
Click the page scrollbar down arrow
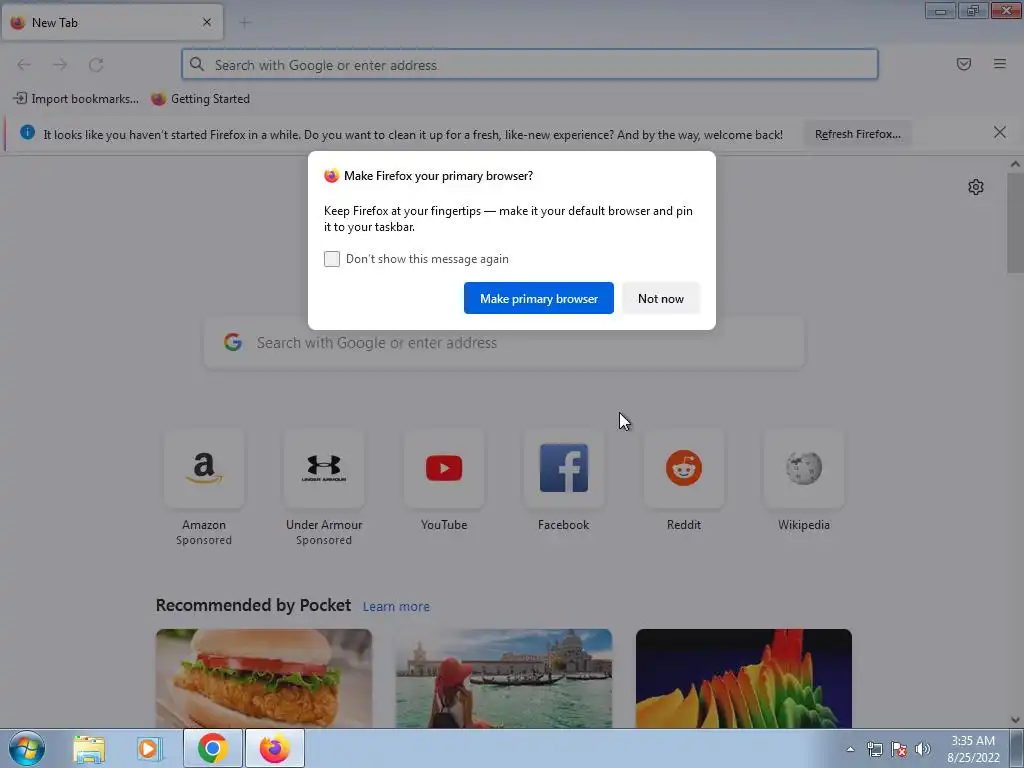(x=1015, y=720)
